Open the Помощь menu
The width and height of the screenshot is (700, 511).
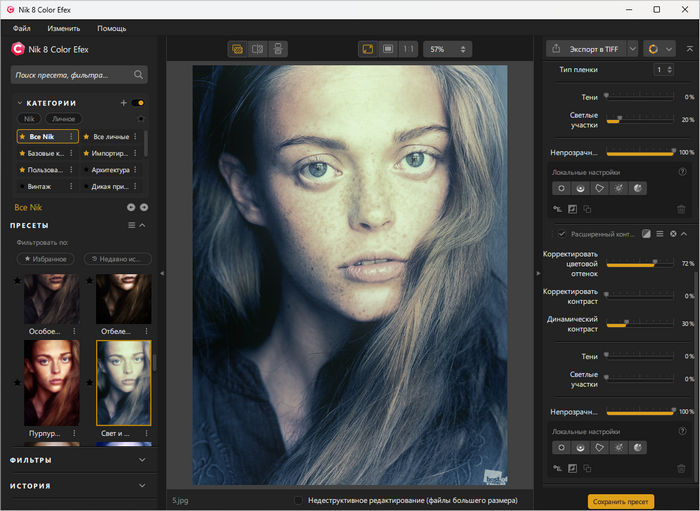pyautogui.click(x=111, y=28)
